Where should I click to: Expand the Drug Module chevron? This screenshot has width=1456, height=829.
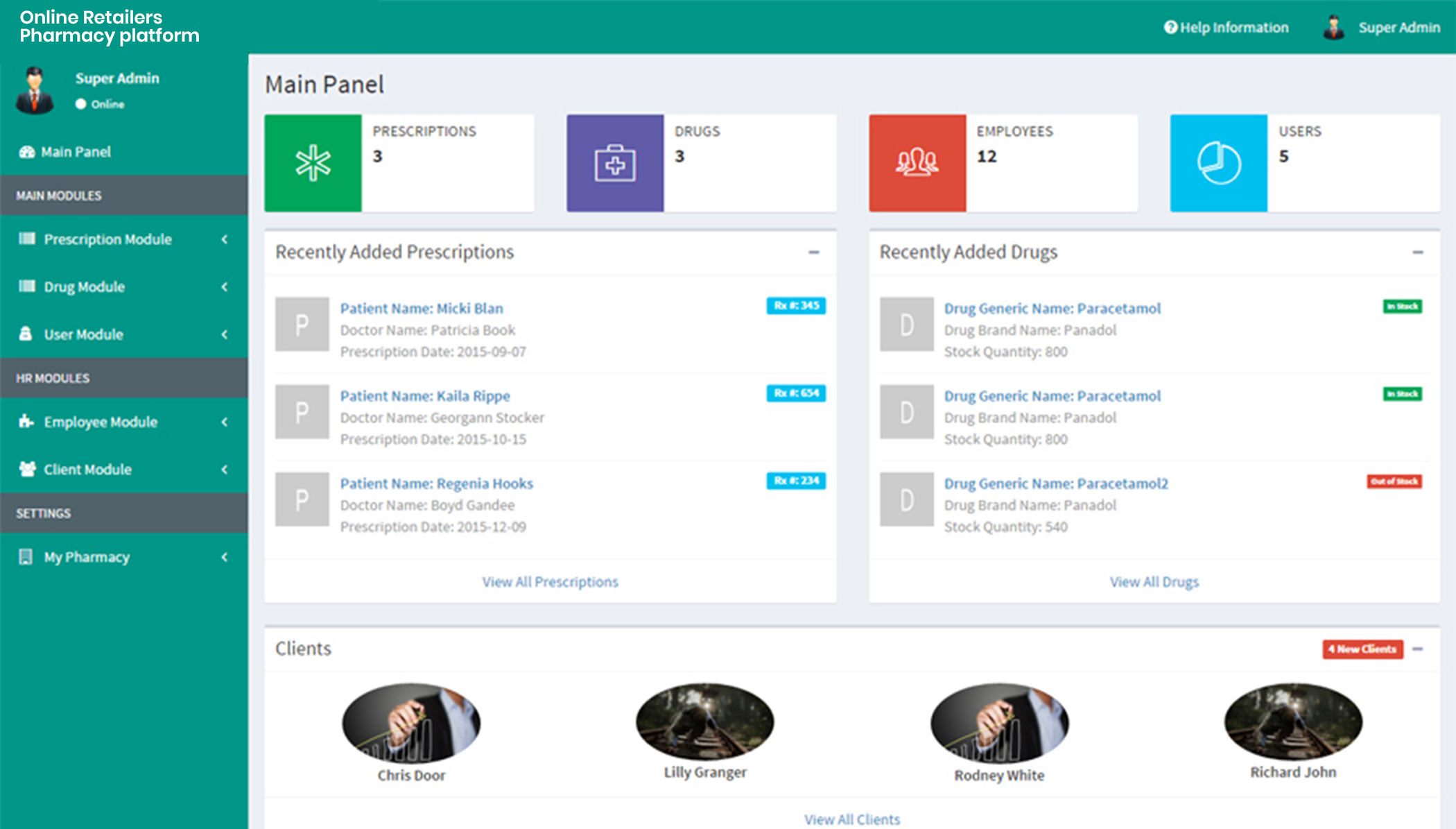pyautogui.click(x=225, y=287)
